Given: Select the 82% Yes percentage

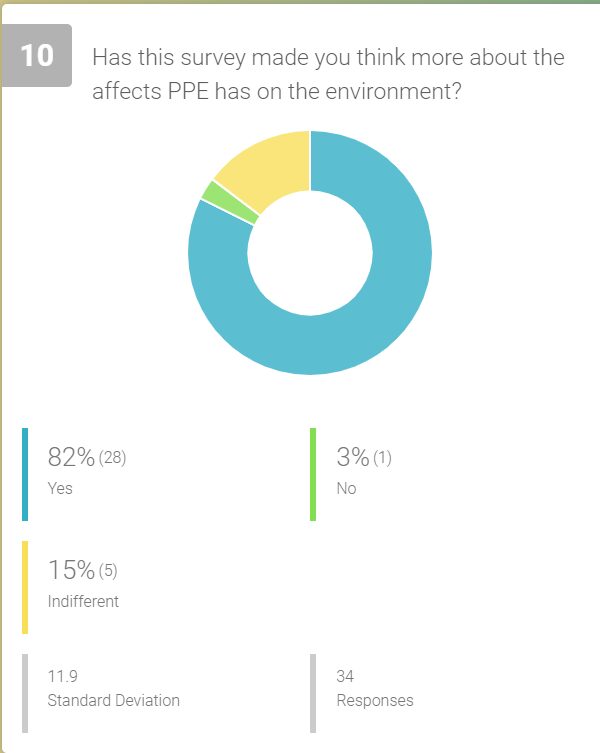Looking at the screenshot, I should point(71,459).
